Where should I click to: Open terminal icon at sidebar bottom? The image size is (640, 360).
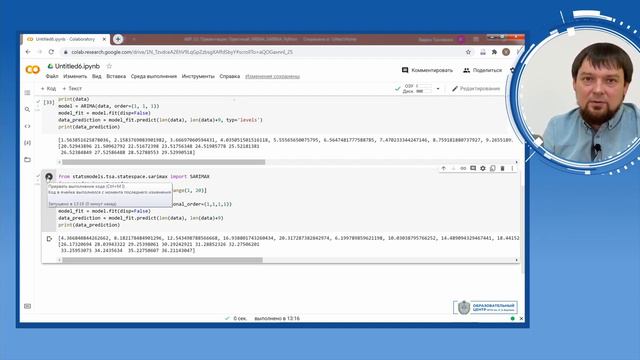pyautogui.click(x=27, y=306)
